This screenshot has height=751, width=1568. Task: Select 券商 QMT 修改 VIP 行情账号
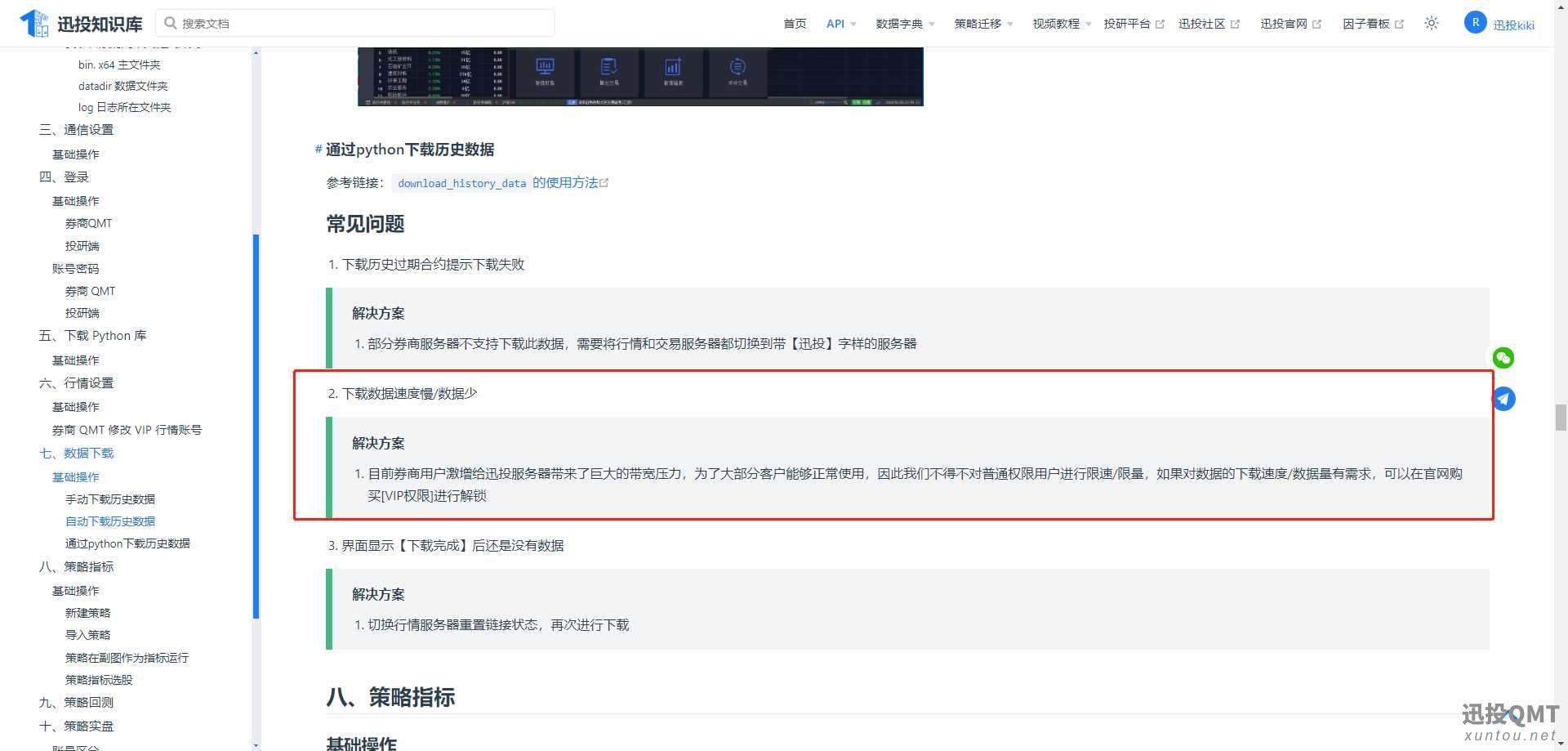point(127,430)
